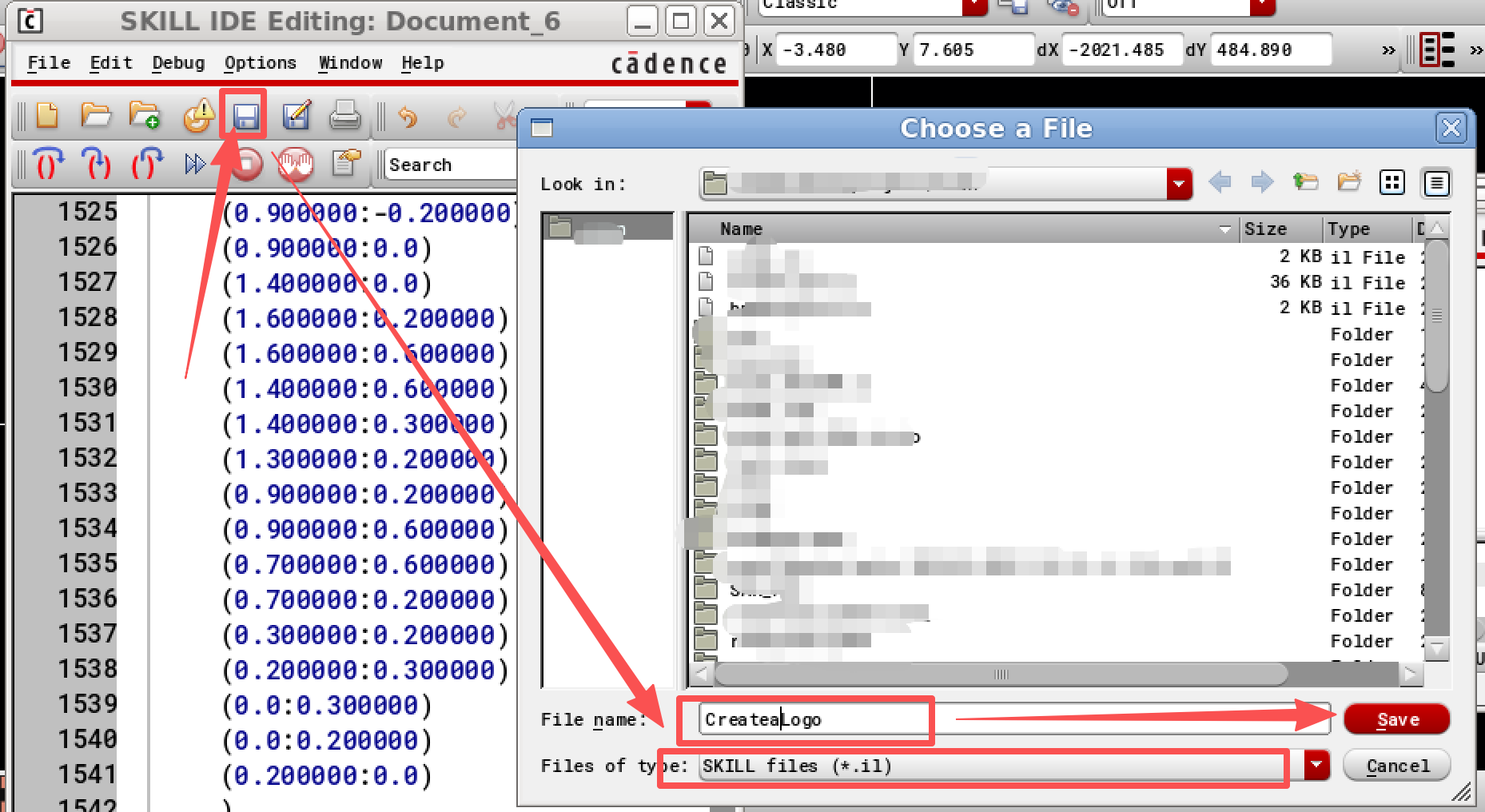Go forward in the Choose a File dialog
Viewport: 1485px width, 812px height.
pos(1262,183)
